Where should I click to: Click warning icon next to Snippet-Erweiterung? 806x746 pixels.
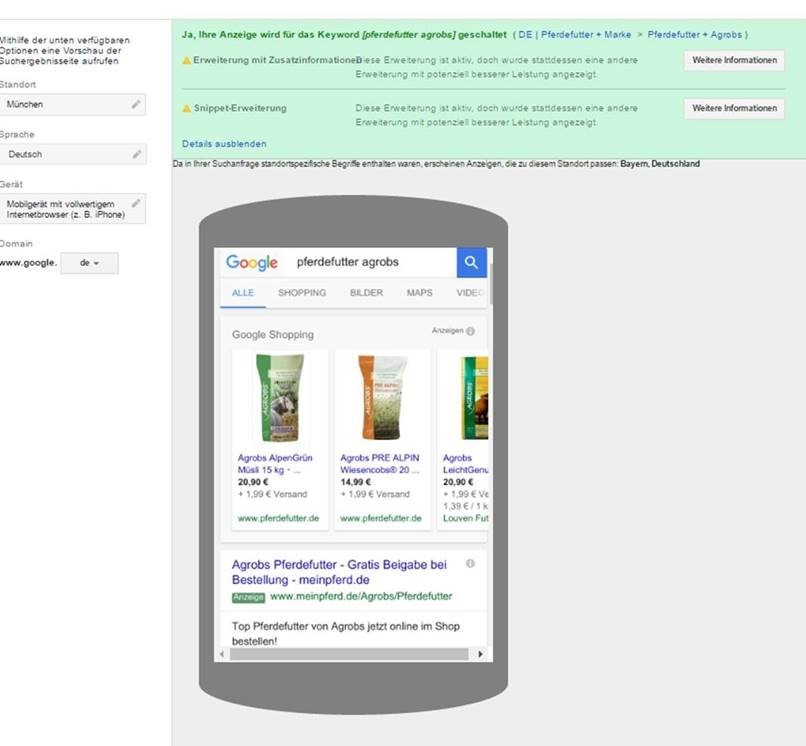187,108
